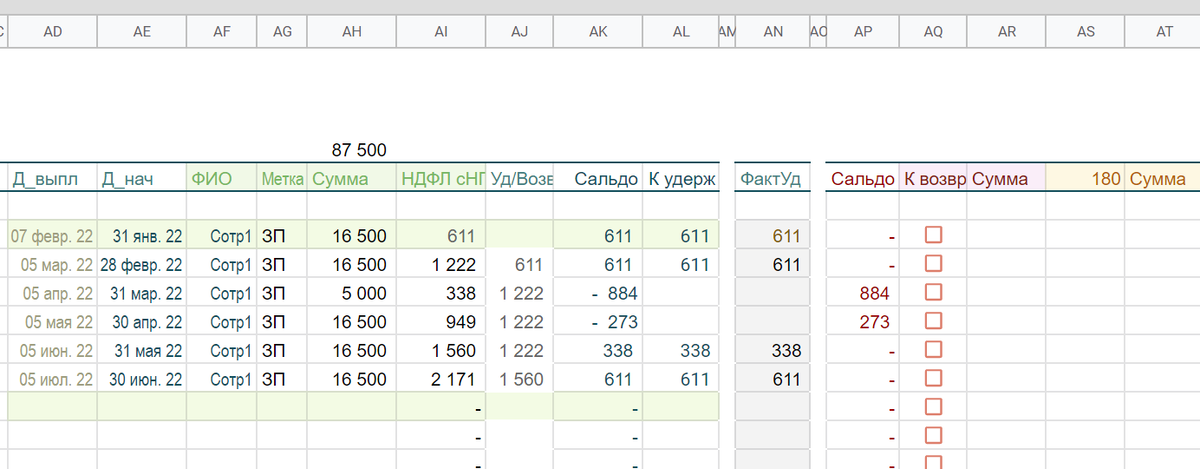Image resolution: width=1200 pixels, height=469 pixels.
Task: Select column AN header
Action: point(773,32)
